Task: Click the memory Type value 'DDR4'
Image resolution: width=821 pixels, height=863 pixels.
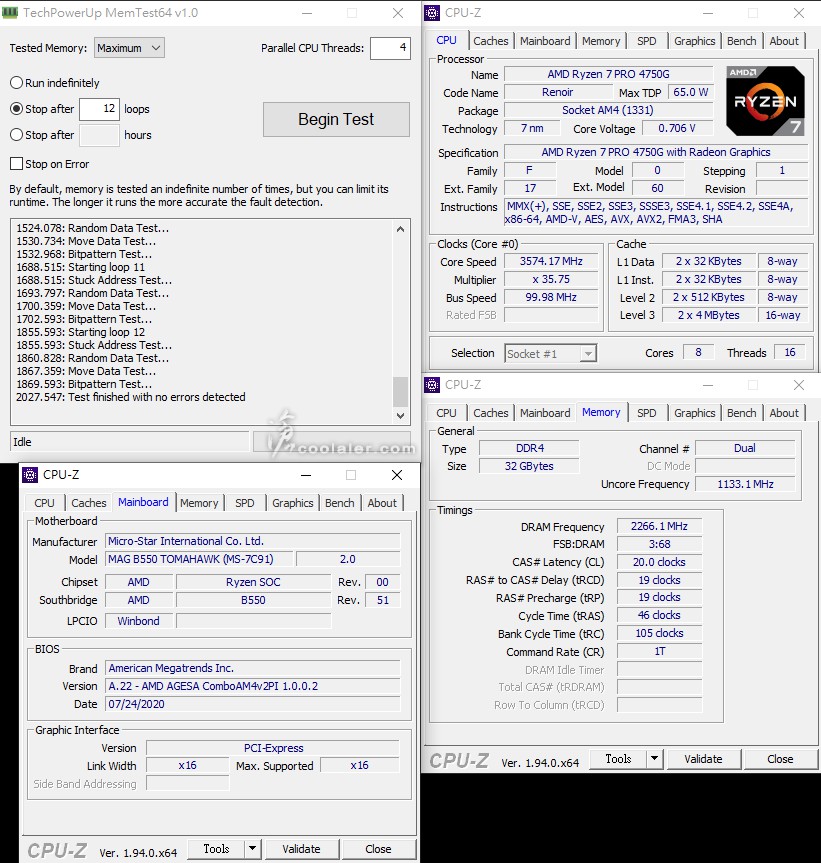Action: [x=529, y=449]
